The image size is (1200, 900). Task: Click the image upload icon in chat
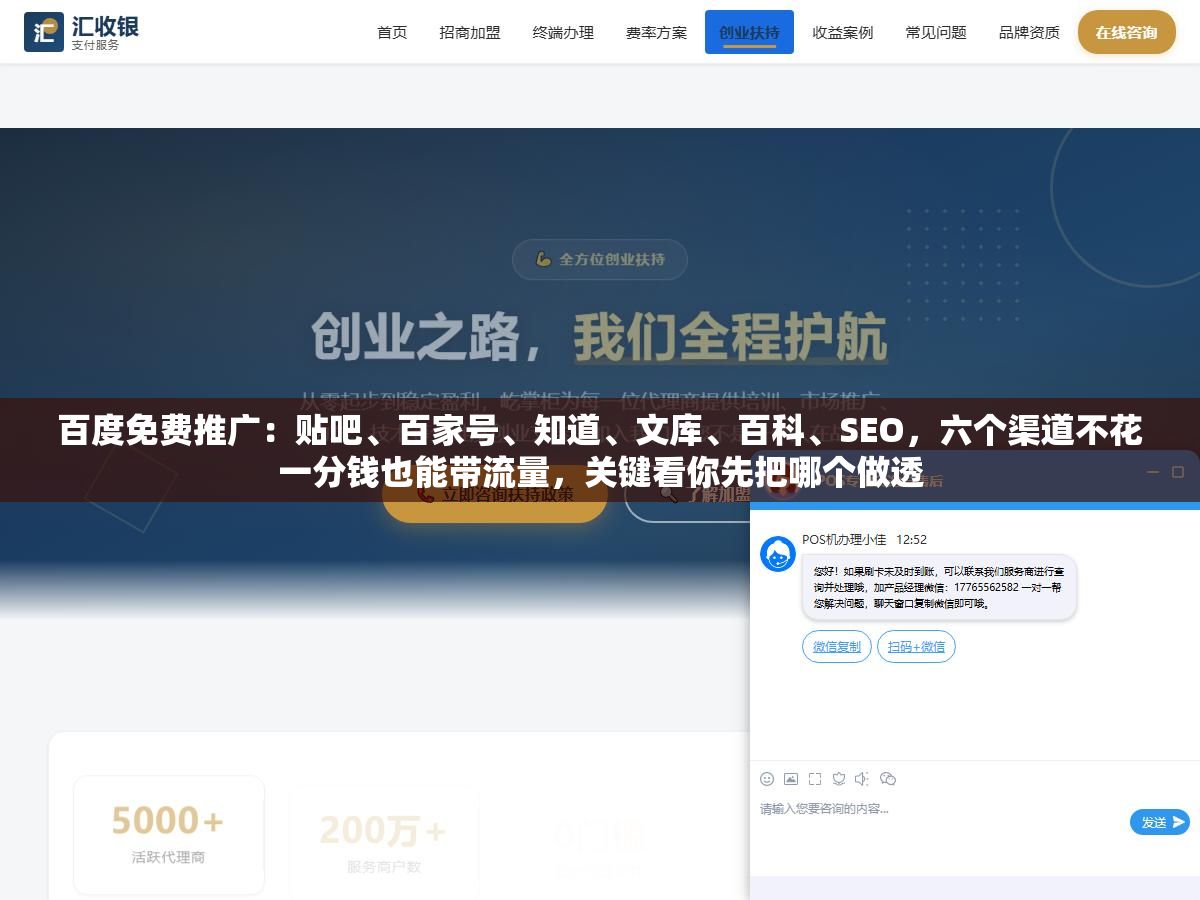point(791,779)
